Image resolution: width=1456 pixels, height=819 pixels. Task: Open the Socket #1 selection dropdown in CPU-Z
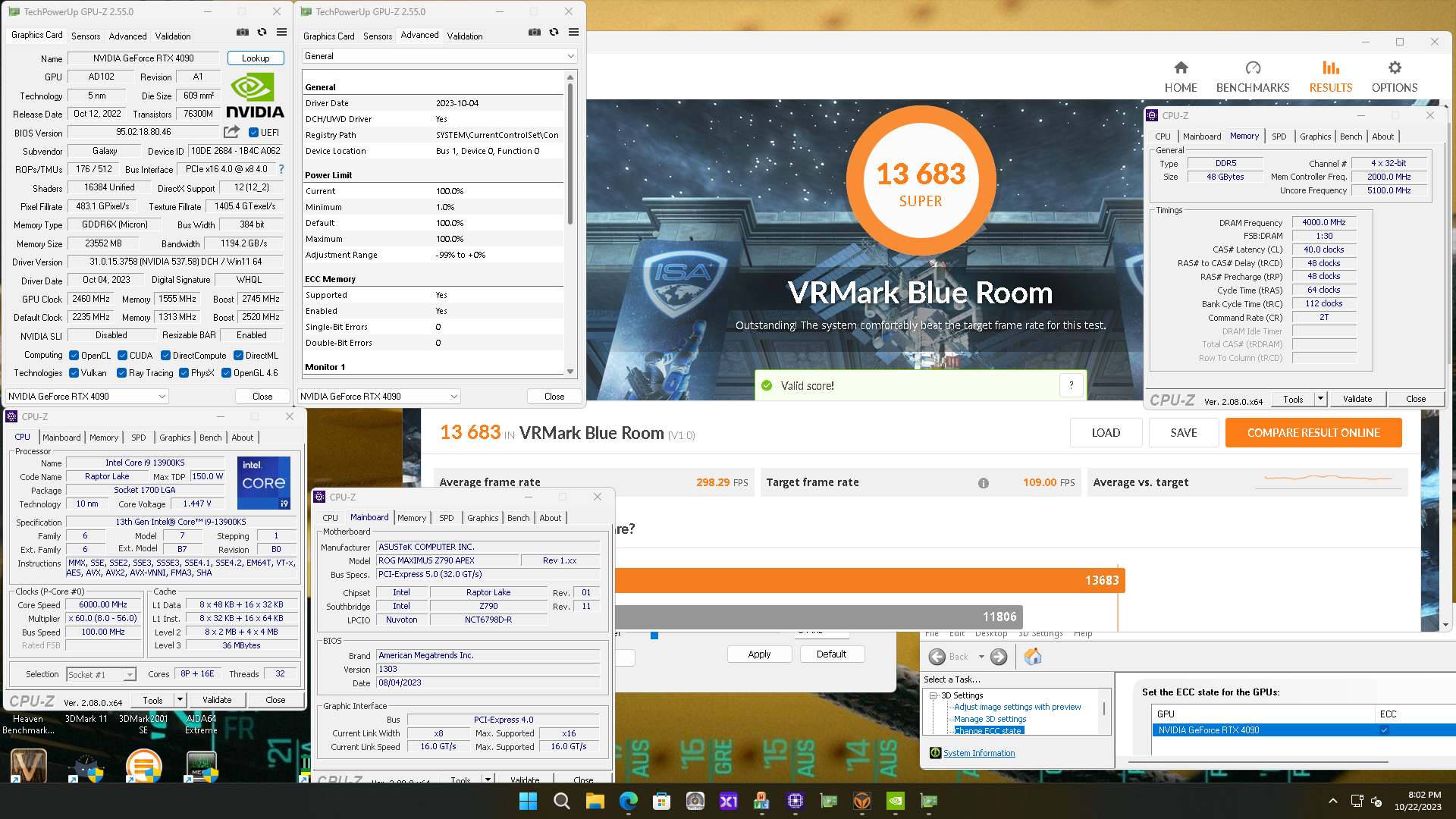point(101,675)
